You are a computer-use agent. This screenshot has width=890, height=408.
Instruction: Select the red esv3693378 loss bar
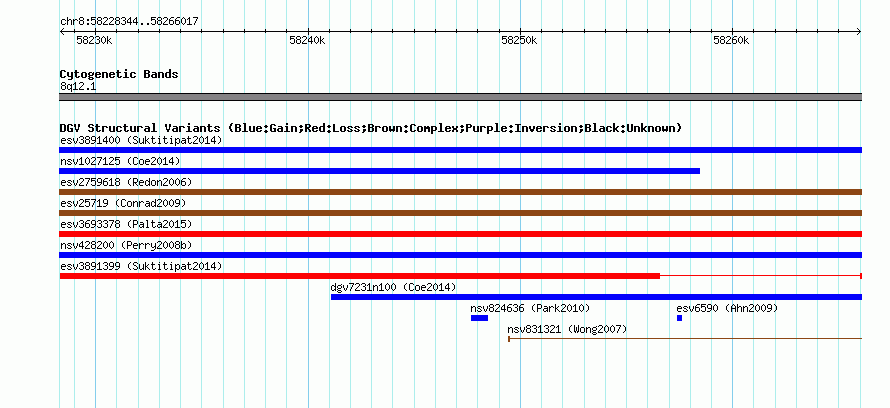pyautogui.click(x=460, y=234)
